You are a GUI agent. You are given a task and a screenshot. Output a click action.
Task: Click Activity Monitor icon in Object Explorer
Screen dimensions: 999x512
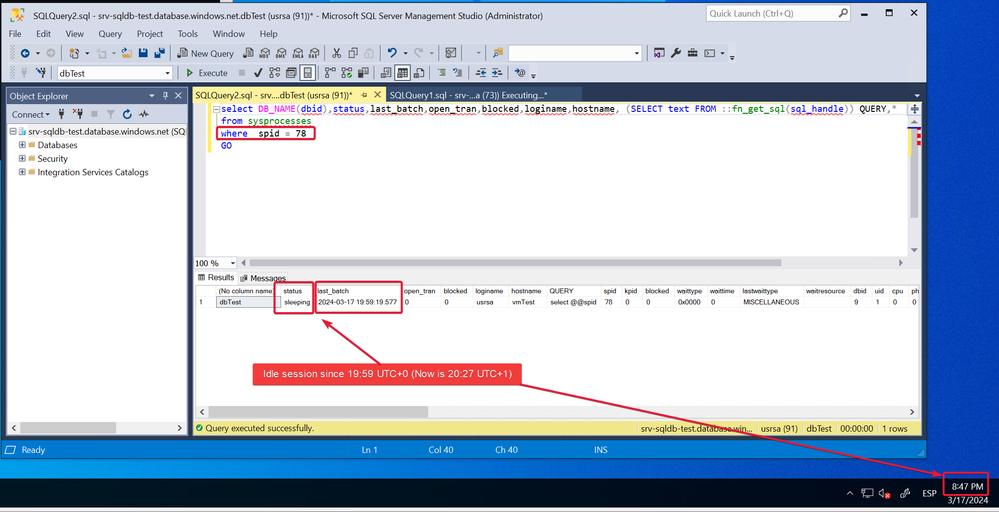tap(143, 115)
